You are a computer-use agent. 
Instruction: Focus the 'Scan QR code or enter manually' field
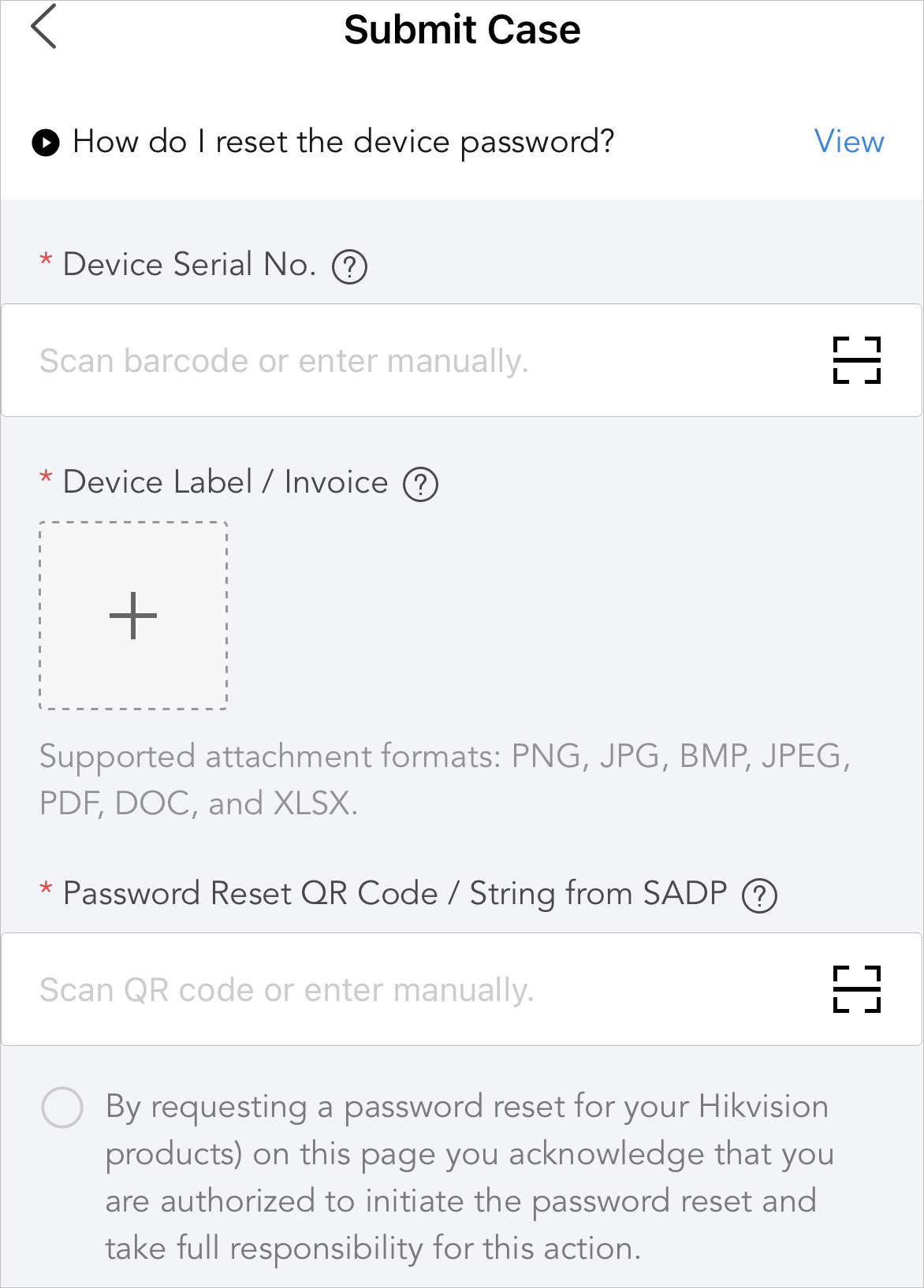(x=462, y=989)
